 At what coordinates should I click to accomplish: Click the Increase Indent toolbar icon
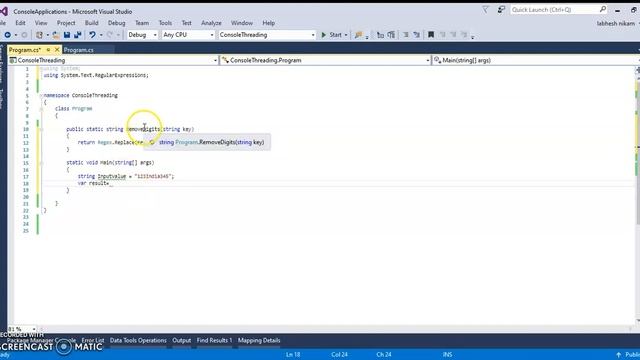coord(391,35)
